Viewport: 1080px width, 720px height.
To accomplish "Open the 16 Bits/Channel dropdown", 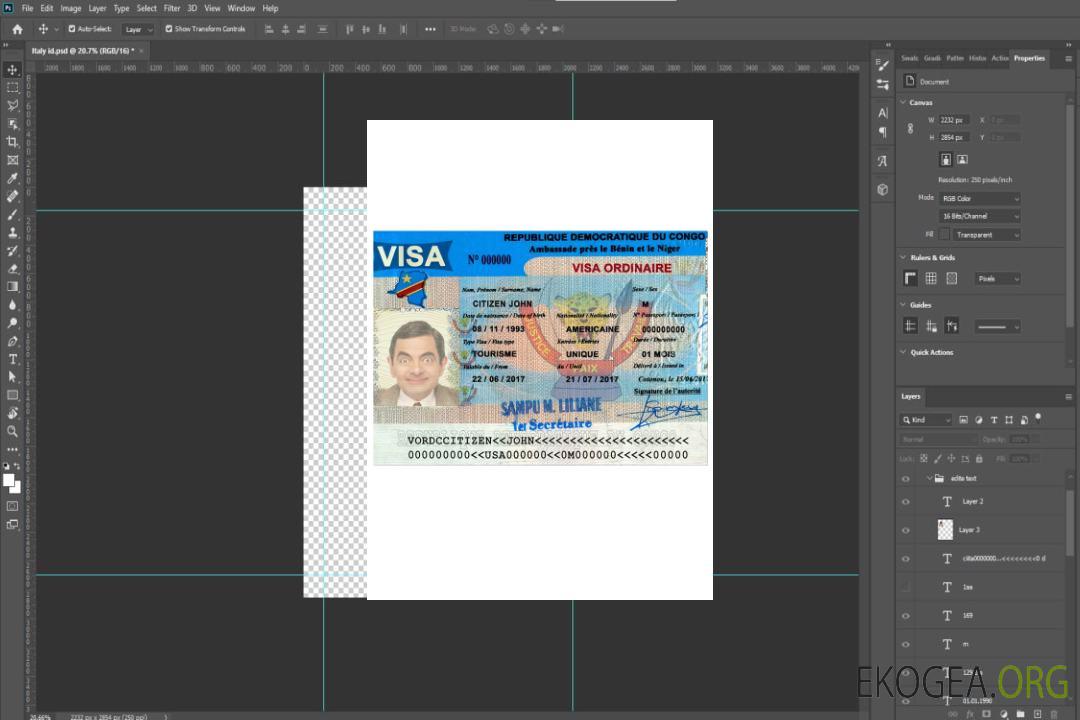I will 979,216.
